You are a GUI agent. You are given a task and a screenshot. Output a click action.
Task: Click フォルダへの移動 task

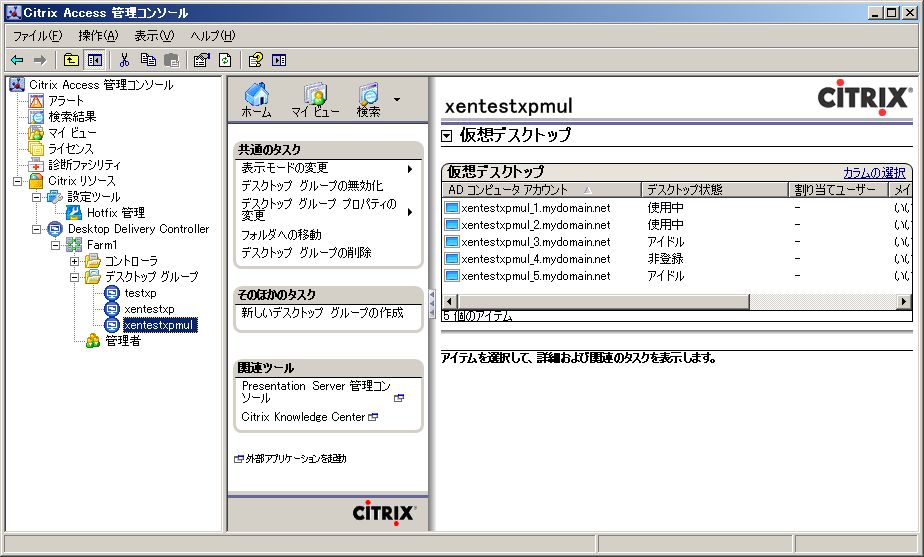pyautogui.click(x=281, y=235)
